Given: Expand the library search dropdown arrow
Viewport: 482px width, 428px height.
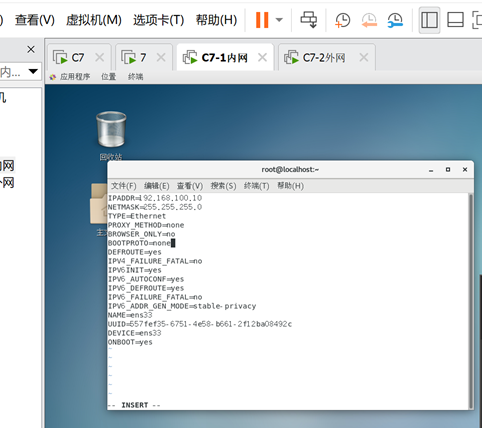Looking at the screenshot, I should [x=33, y=71].
